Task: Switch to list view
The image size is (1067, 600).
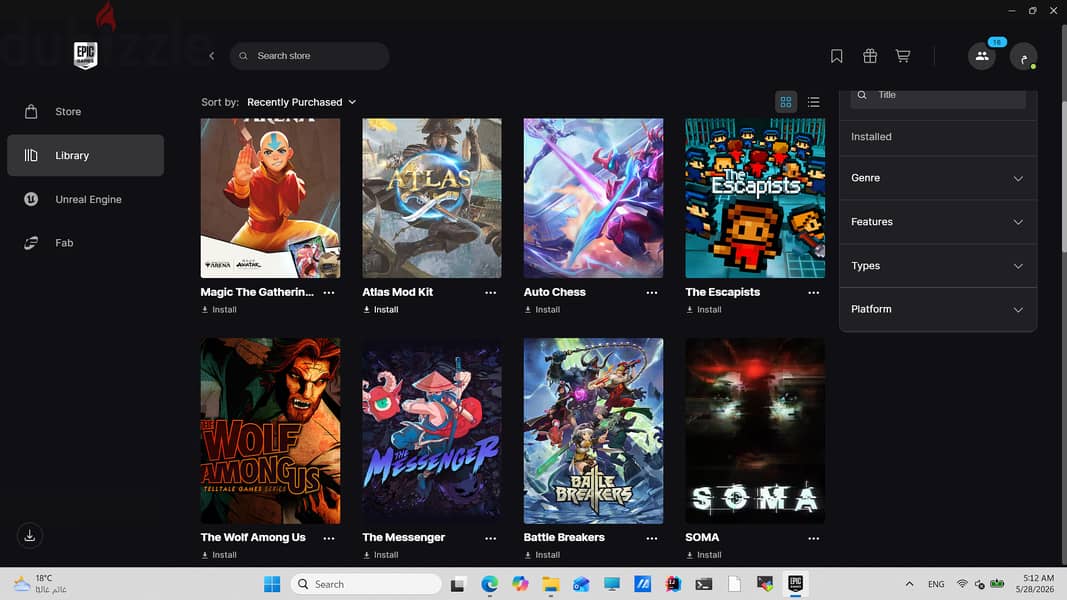Action: [x=813, y=102]
